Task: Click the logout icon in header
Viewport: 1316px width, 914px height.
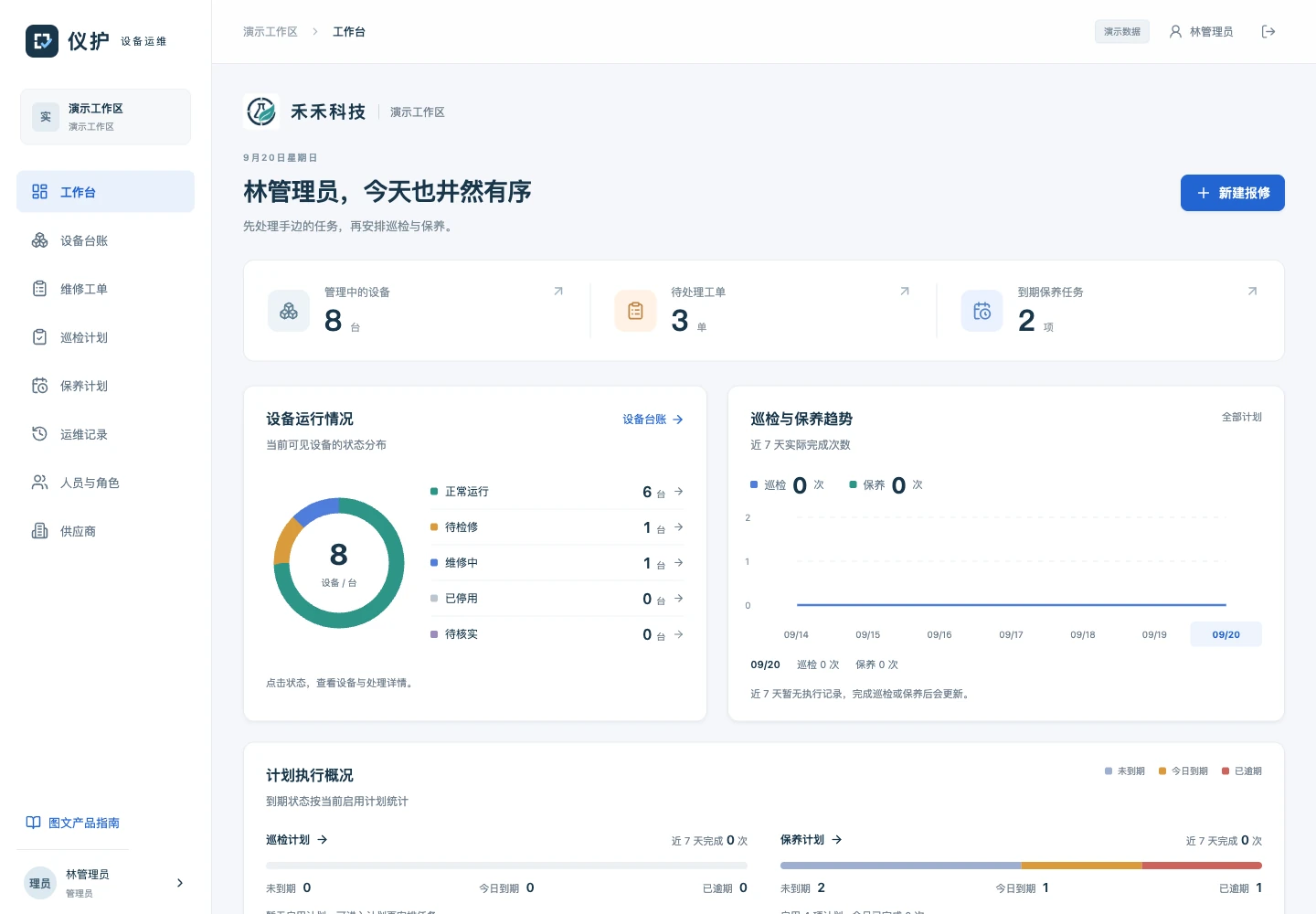Action: point(1268,32)
